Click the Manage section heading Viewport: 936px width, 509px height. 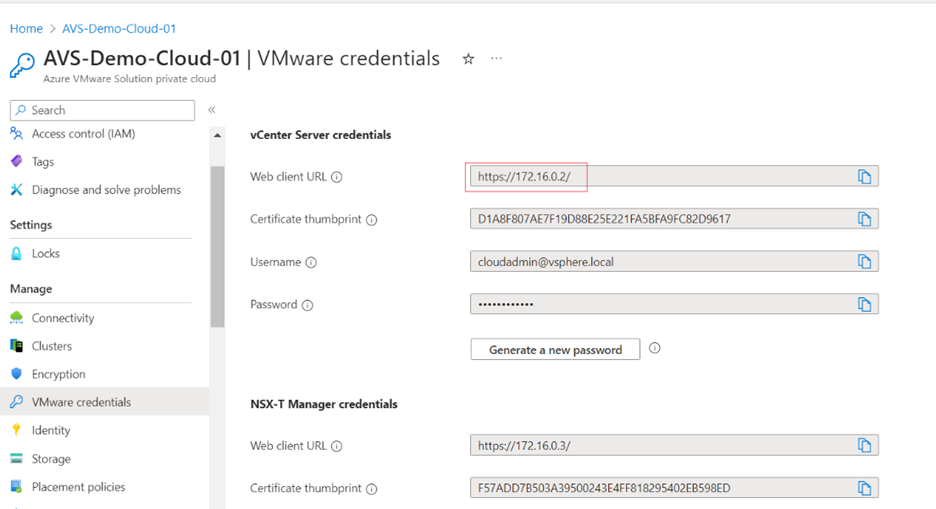pyautogui.click(x=31, y=289)
